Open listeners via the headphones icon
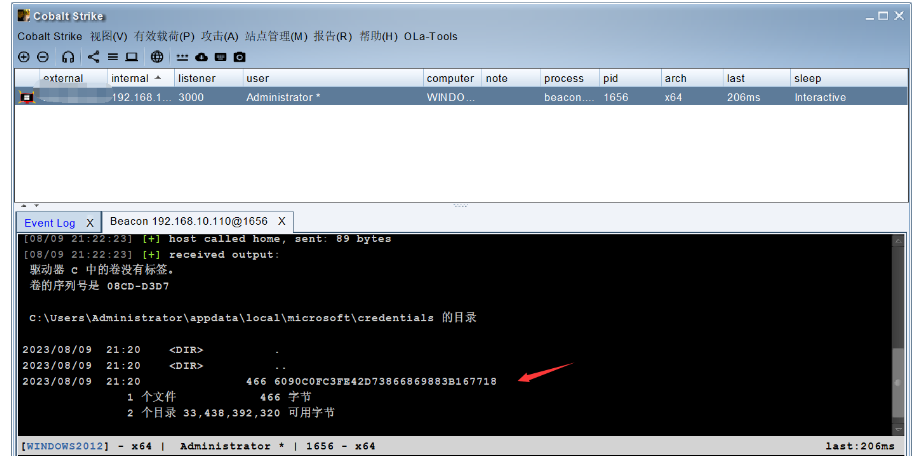912x456 pixels. point(68,57)
